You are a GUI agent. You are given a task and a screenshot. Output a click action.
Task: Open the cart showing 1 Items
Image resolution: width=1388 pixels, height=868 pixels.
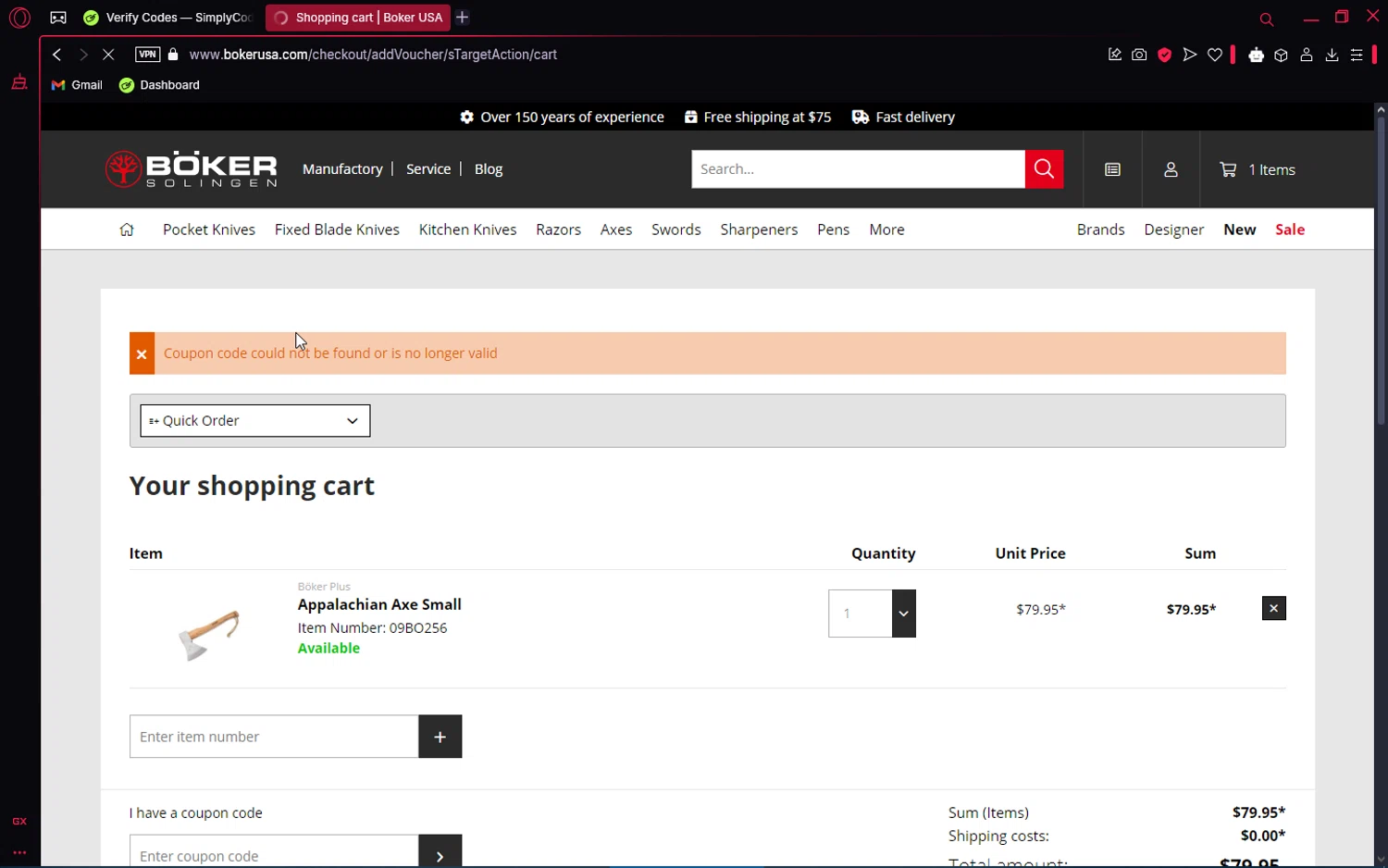point(1258,169)
